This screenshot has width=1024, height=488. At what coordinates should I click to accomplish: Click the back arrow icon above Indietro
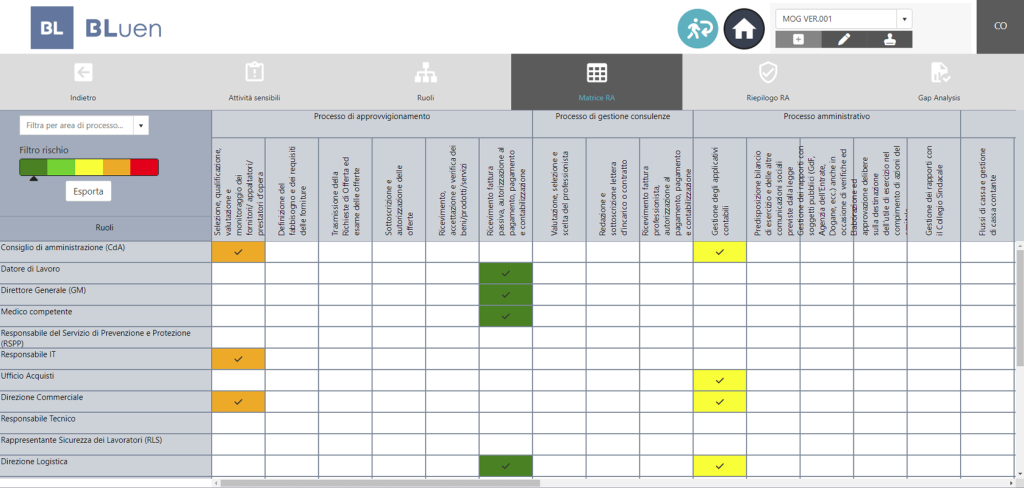[x=83, y=73]
